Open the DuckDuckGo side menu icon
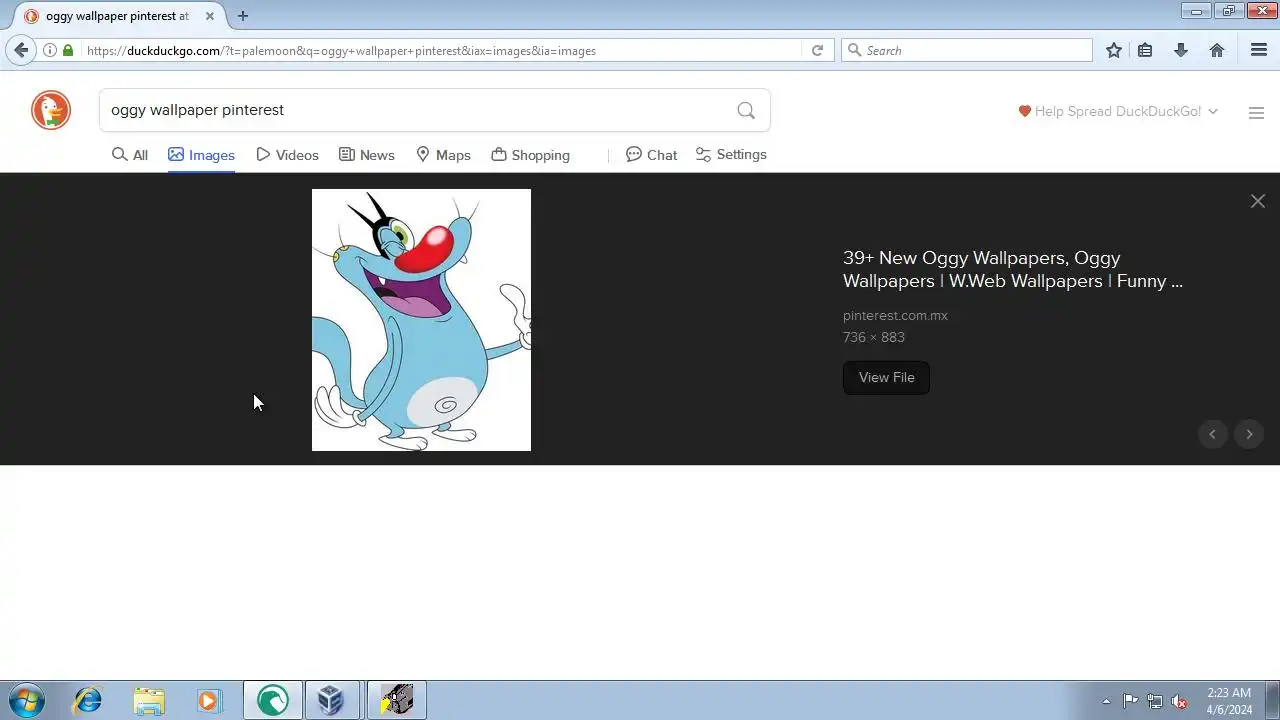Viewport: 1280px width, 720px height. pos(1257,113)
